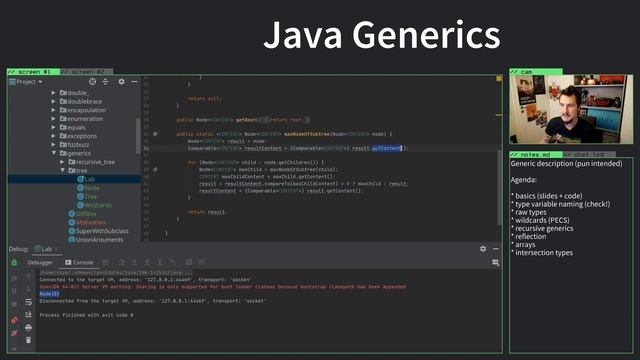Hide the Project panel with the minus icon
Screen dimensions: 640x360
[134, 82]
